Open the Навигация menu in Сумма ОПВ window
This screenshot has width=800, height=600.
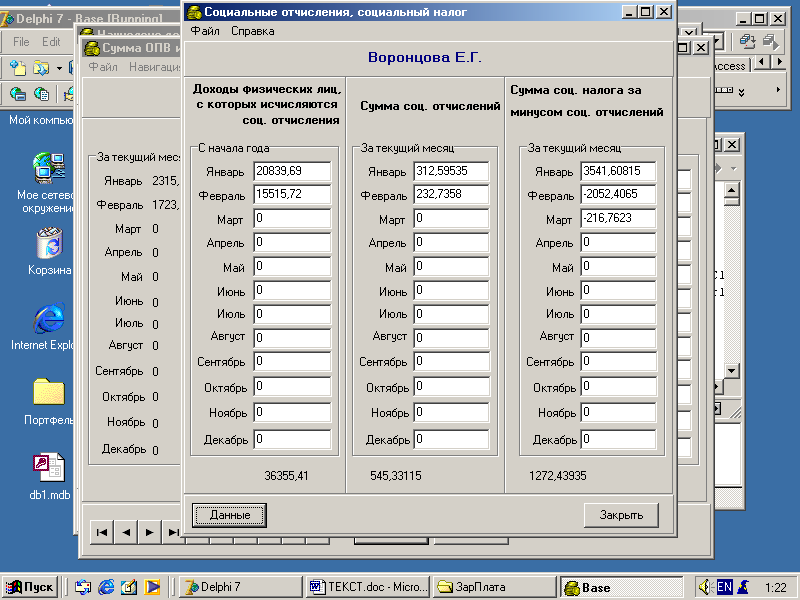pos(155,67)
